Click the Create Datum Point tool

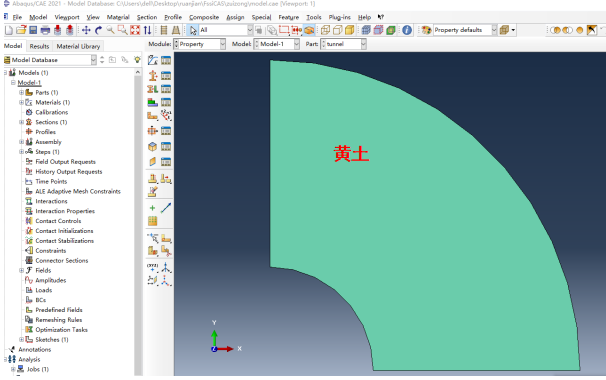[x=153, y=208]
